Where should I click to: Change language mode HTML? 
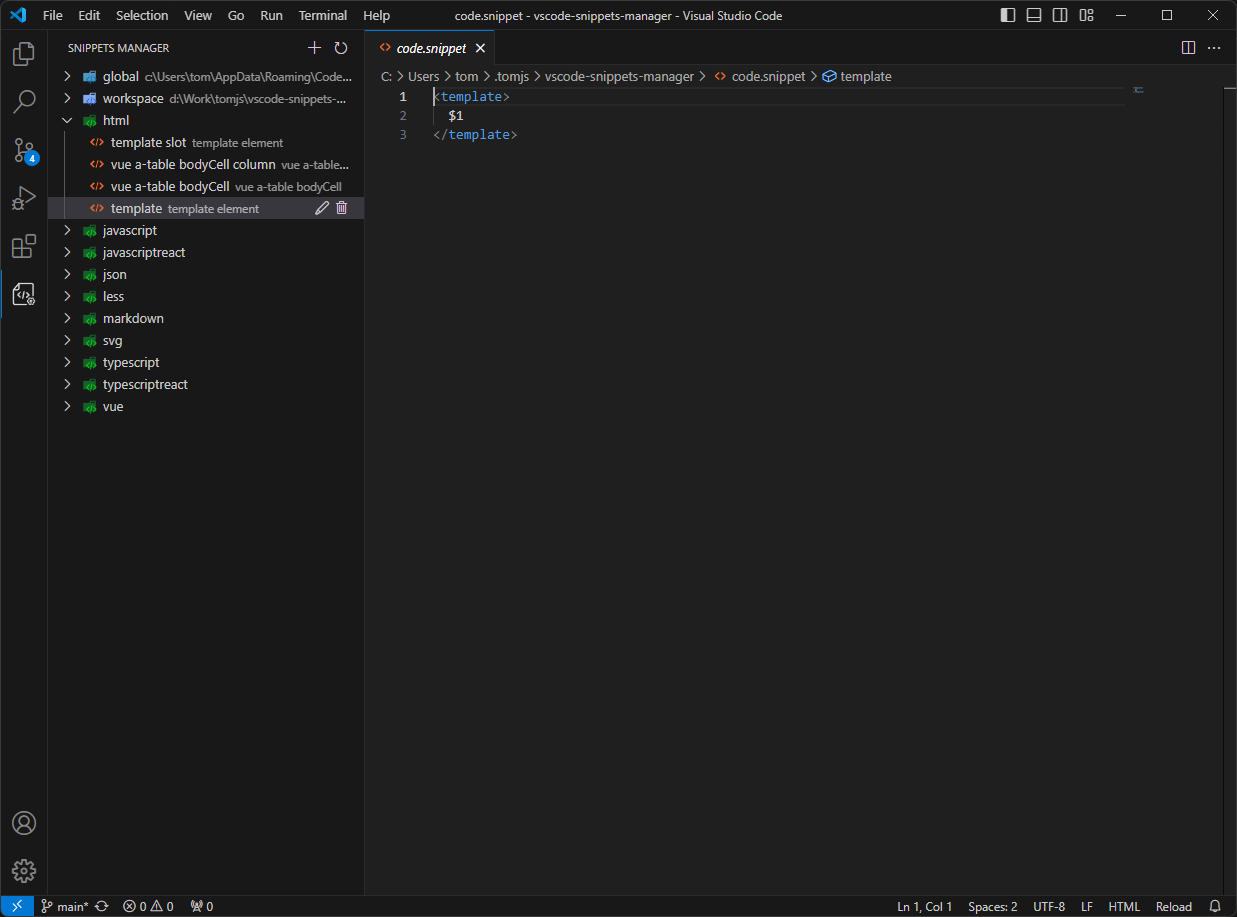click(1124, 906)
